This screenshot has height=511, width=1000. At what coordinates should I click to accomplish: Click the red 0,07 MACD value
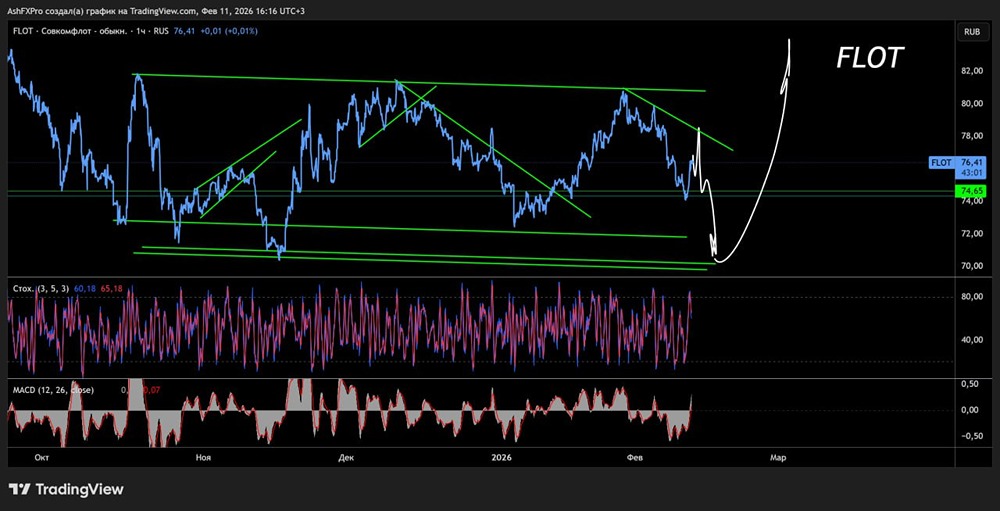coord(151,389)
